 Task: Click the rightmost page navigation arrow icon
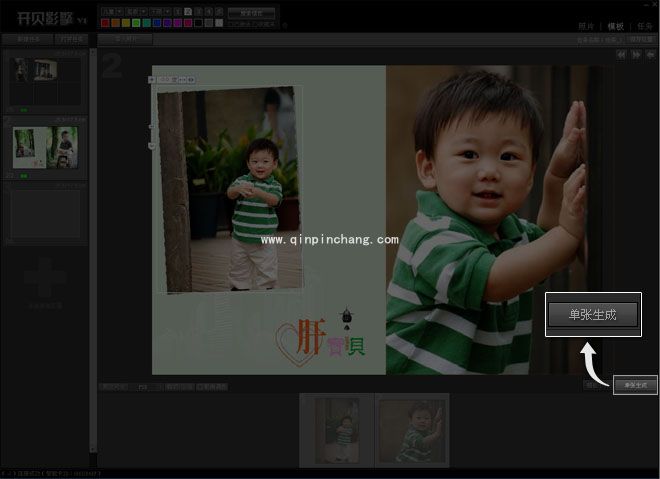[x=648, y=55]
